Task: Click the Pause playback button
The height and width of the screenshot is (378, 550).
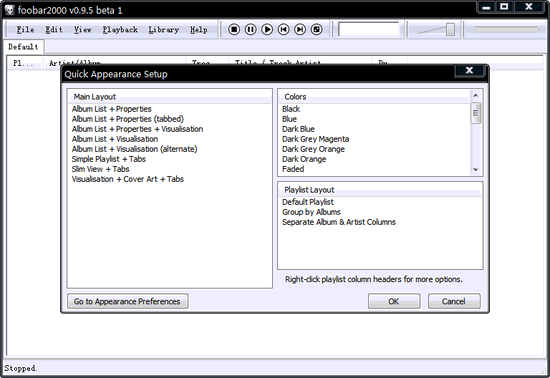Action: pyautogui.click(x=250, y=29)
